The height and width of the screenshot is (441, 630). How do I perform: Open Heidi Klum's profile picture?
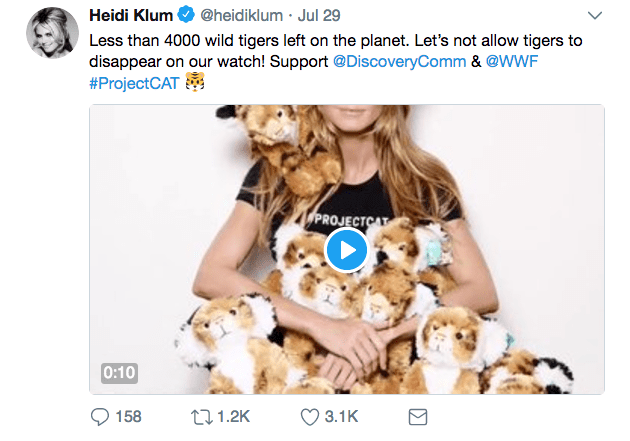[53, 33]
